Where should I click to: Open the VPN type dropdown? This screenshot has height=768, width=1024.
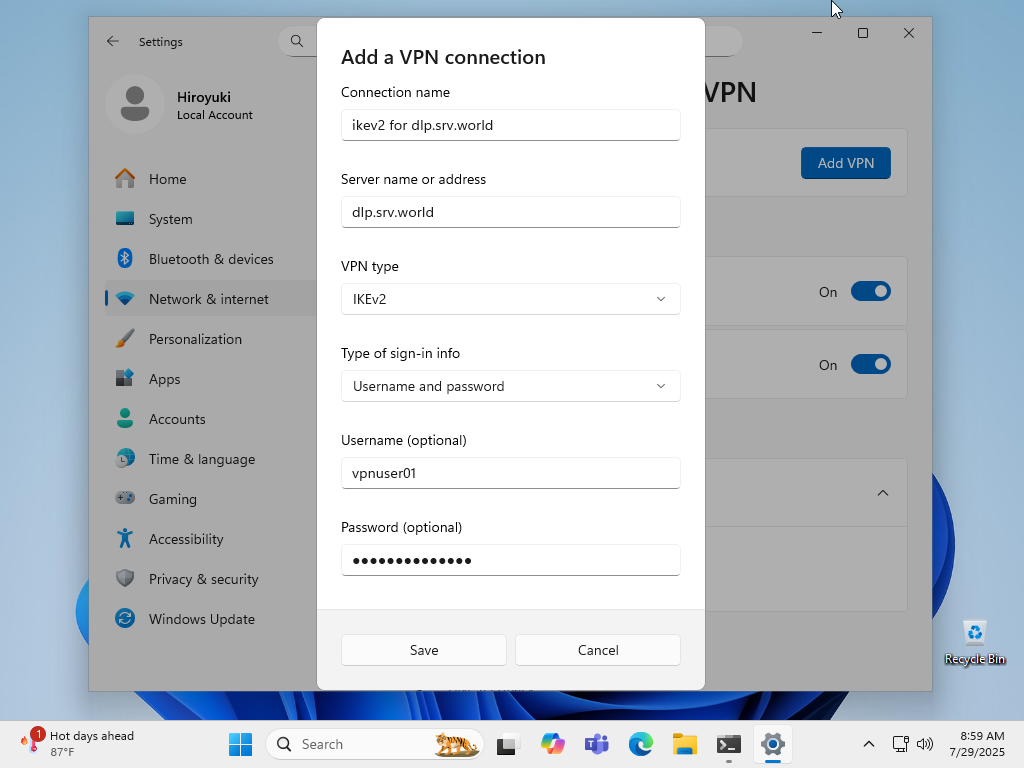point(511,299)
